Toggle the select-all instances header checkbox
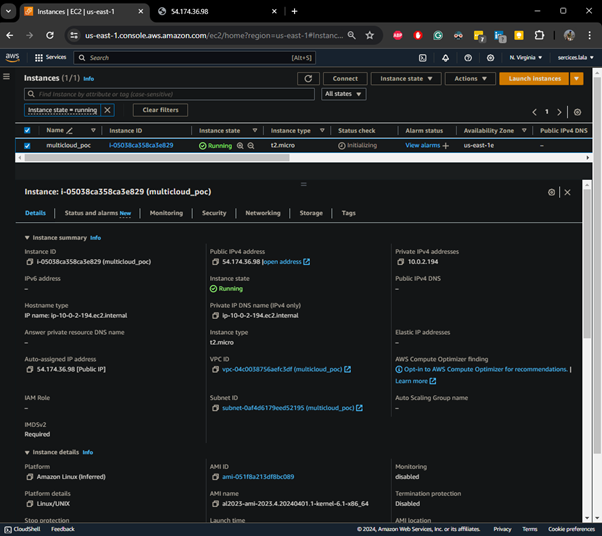 tap(29, 130)
